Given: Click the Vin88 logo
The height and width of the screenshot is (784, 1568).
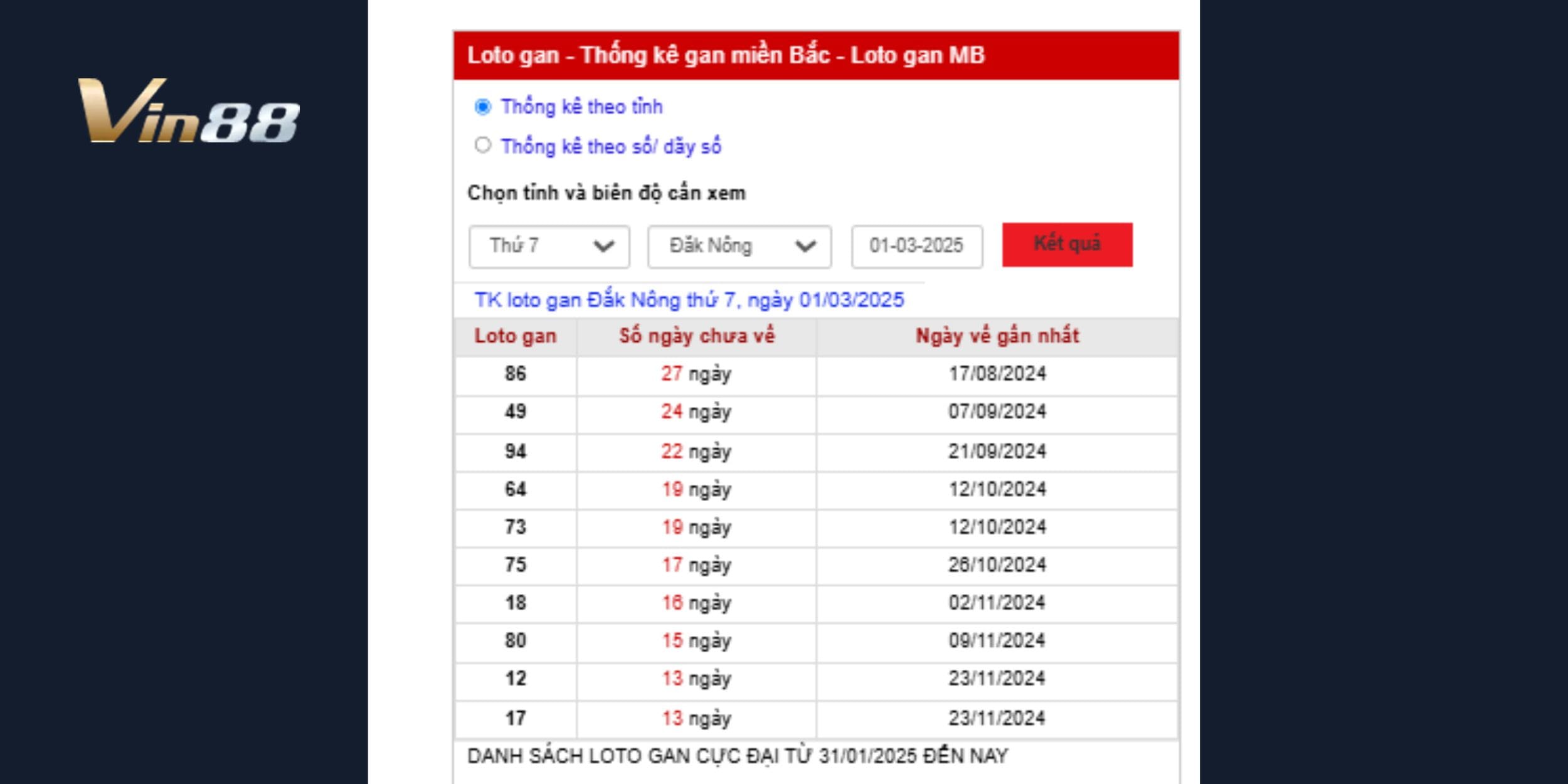Looking at the screenshot, I should pos(189,110).
